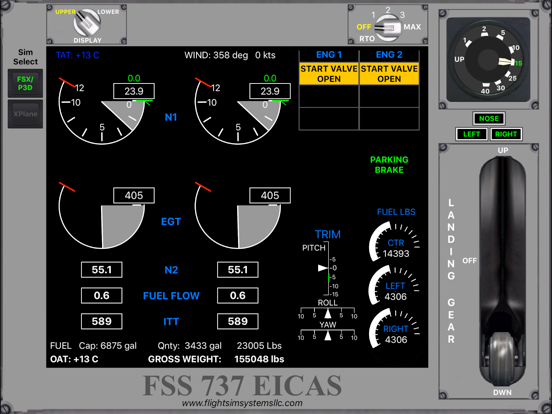Screen dimensions: 552x414
Task: Click the ENG 1 column header
Action: point(329,55)
